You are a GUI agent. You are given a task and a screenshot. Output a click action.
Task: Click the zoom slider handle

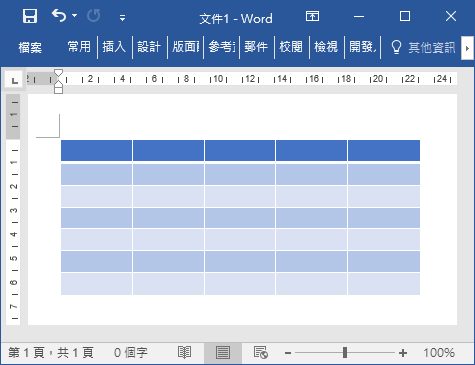[x=345, y=352]
